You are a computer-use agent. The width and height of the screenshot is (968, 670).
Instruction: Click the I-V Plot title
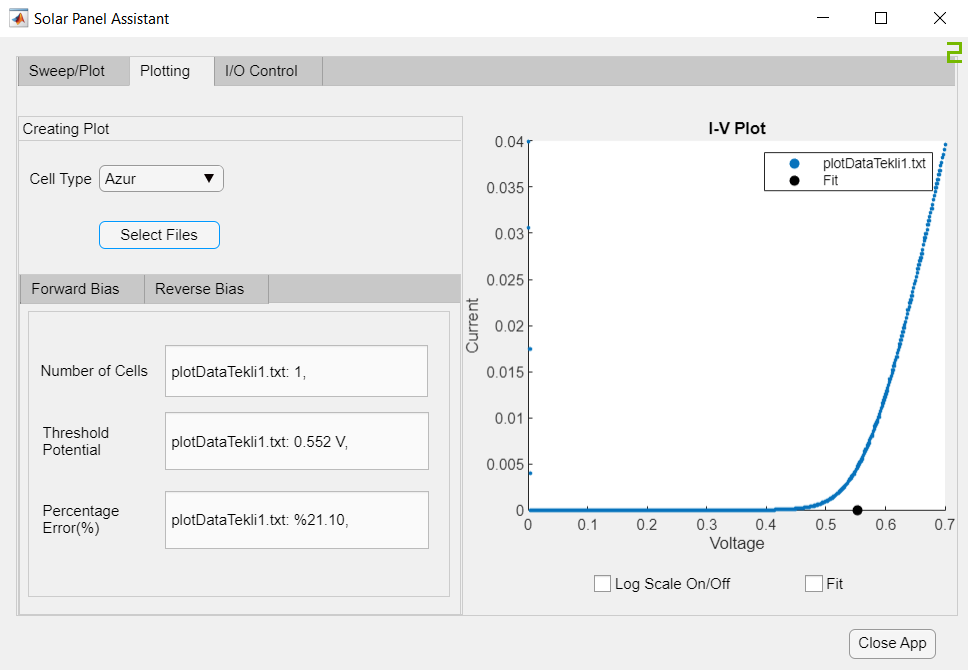[737, 128]
